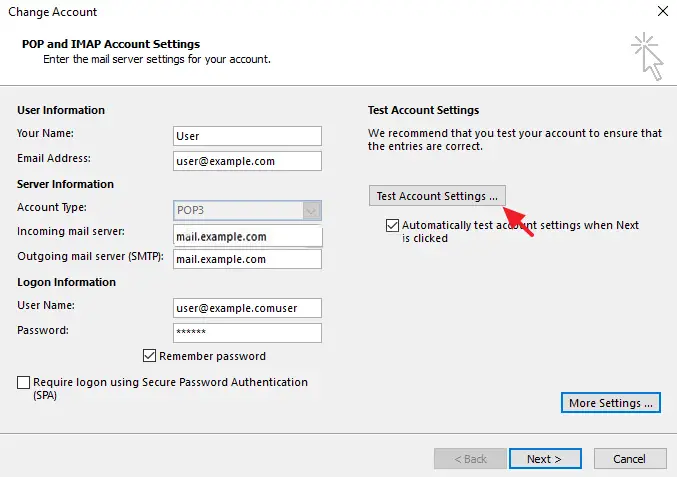The height and width of the screenshot is (477, 677).
Task: Proceed with the Next button
Action: coord(545,459)
